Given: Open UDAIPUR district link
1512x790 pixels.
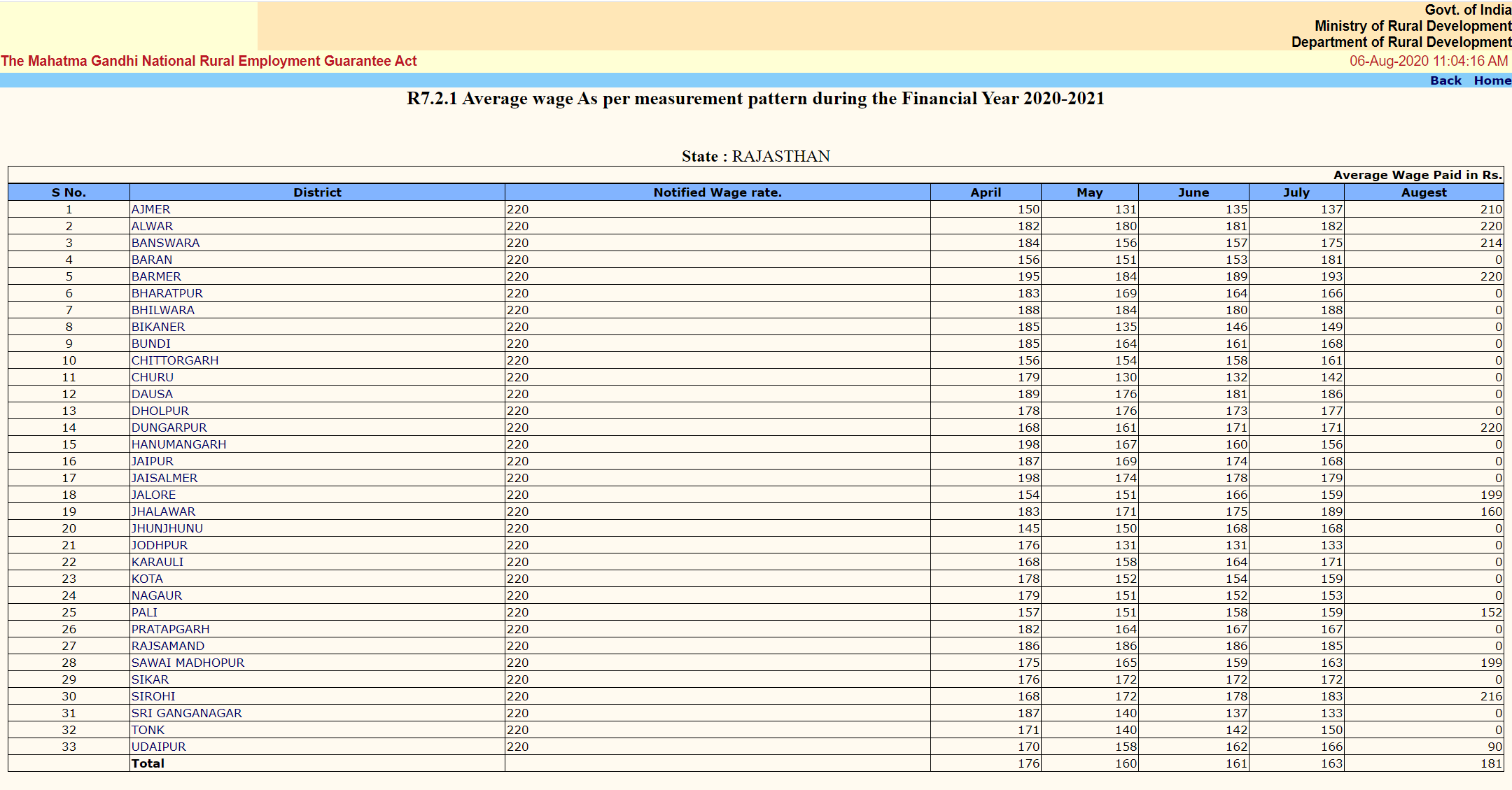Looking at the screenshot, I should [x=158, y=747].
